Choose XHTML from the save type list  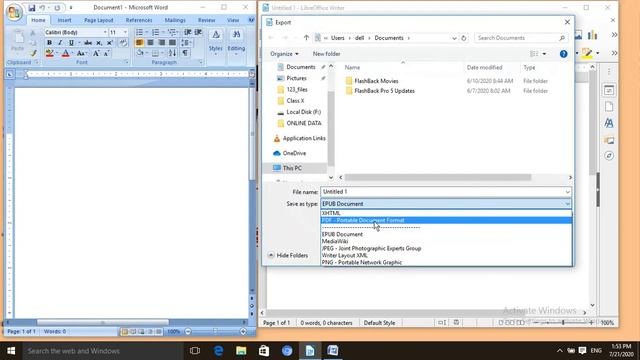(446, 213)
